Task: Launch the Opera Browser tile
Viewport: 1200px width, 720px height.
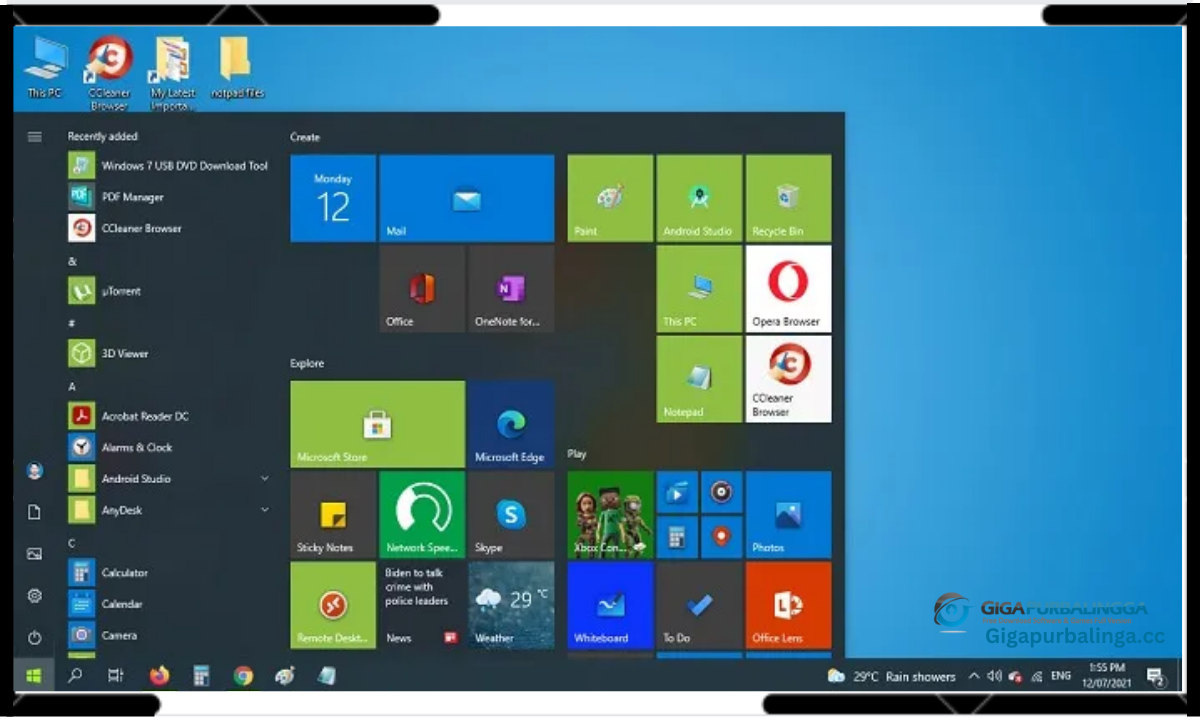Action: (788, 289)
